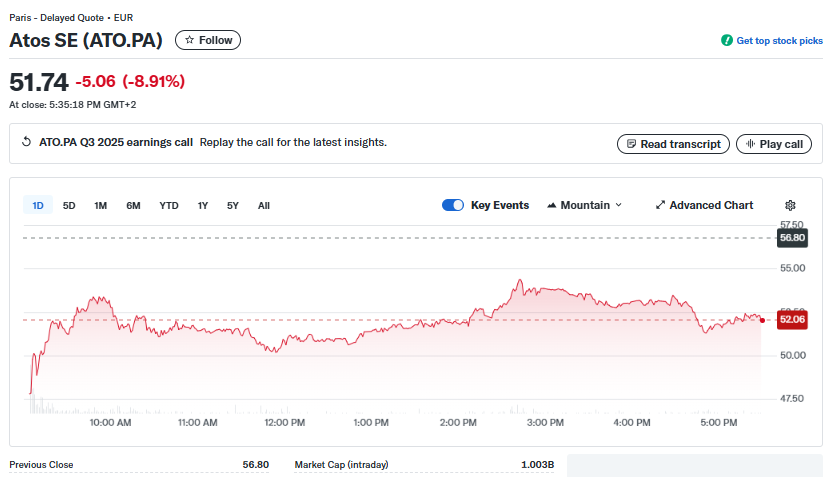
Task: Show the 5Y chart range
Action: [x=233, y=205]
